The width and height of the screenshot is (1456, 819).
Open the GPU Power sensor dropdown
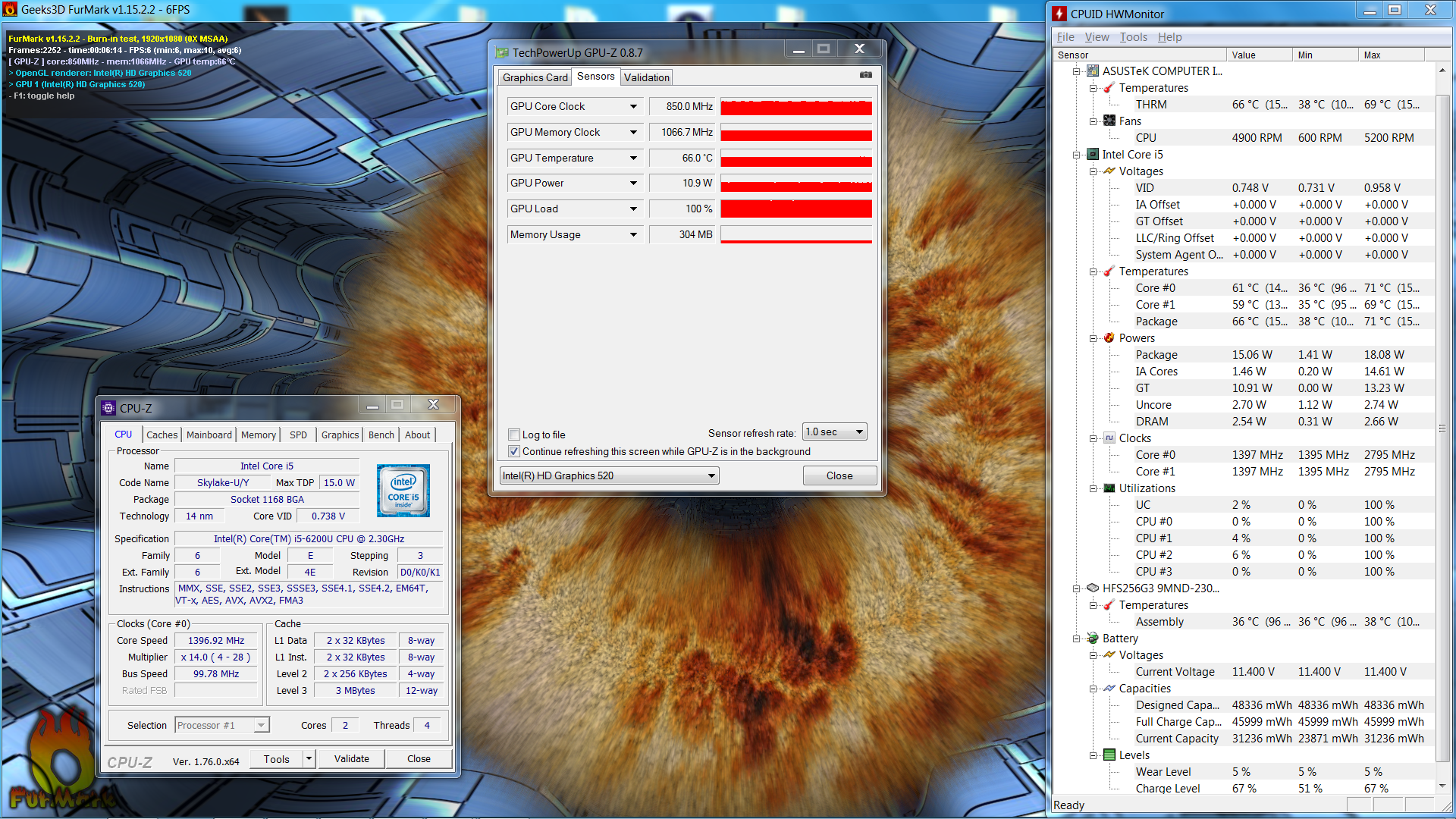[x=633, y=183]
